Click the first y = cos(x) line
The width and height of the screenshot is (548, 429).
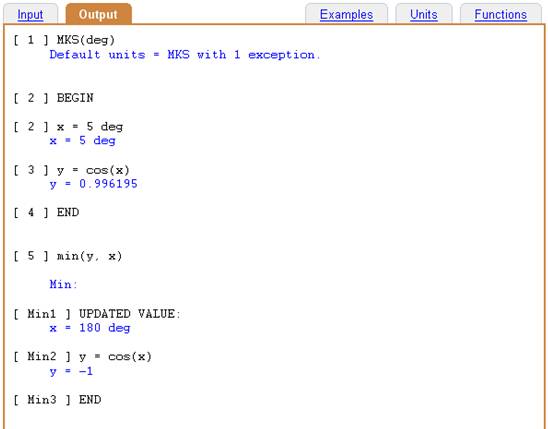72,170
